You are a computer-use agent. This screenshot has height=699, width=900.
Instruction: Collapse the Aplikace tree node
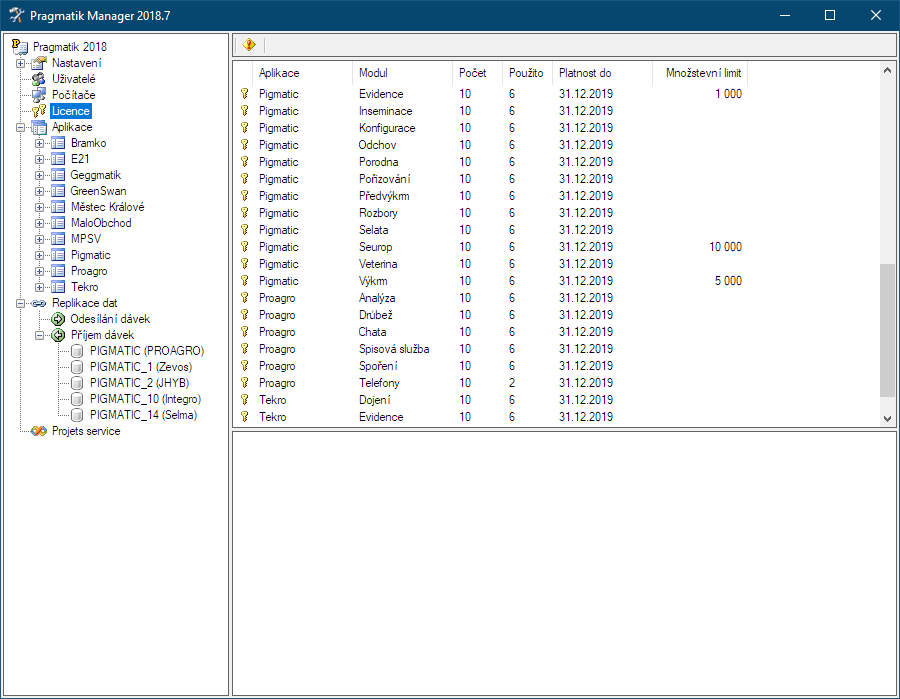tap(21, 127)
